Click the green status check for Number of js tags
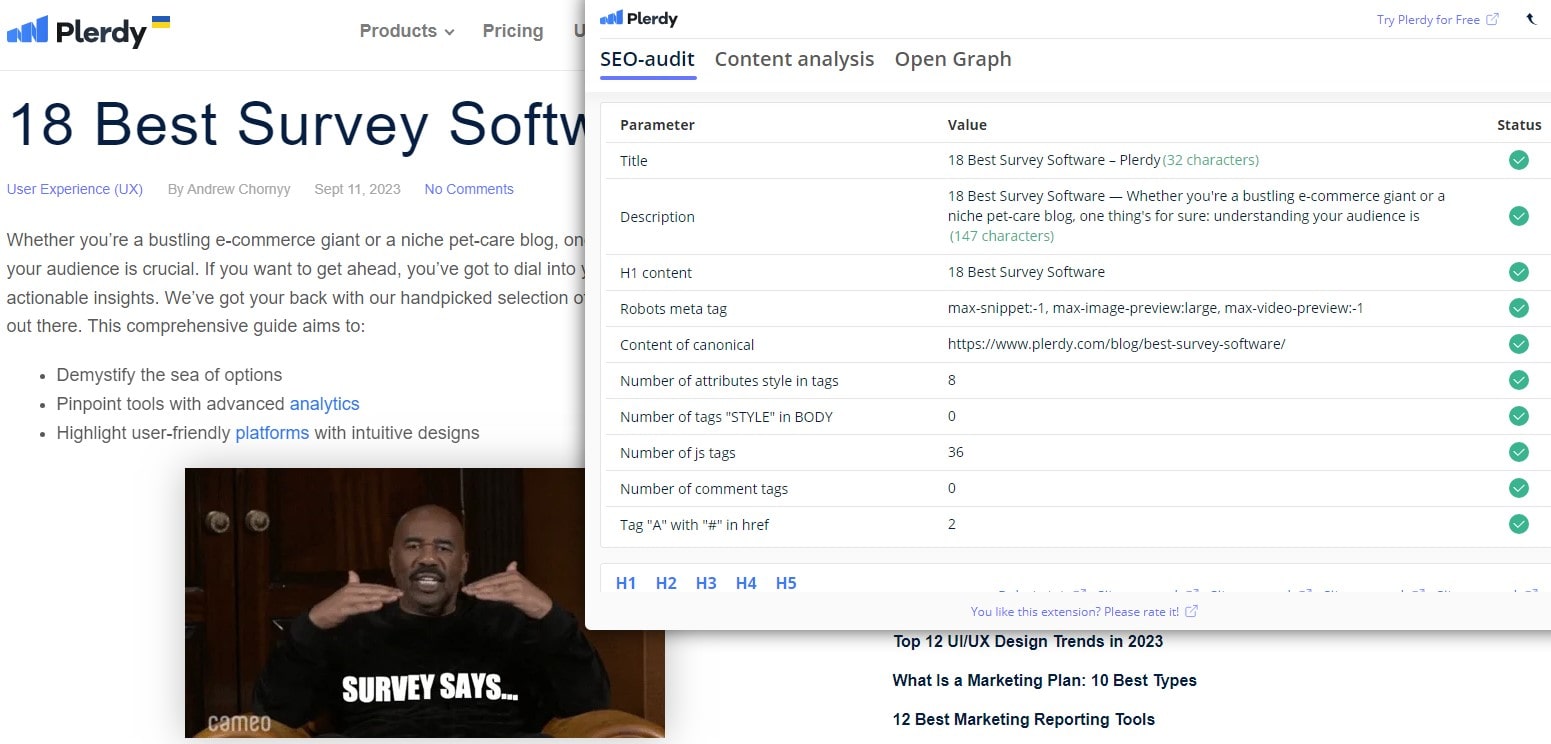 (x=1519, y=452)
